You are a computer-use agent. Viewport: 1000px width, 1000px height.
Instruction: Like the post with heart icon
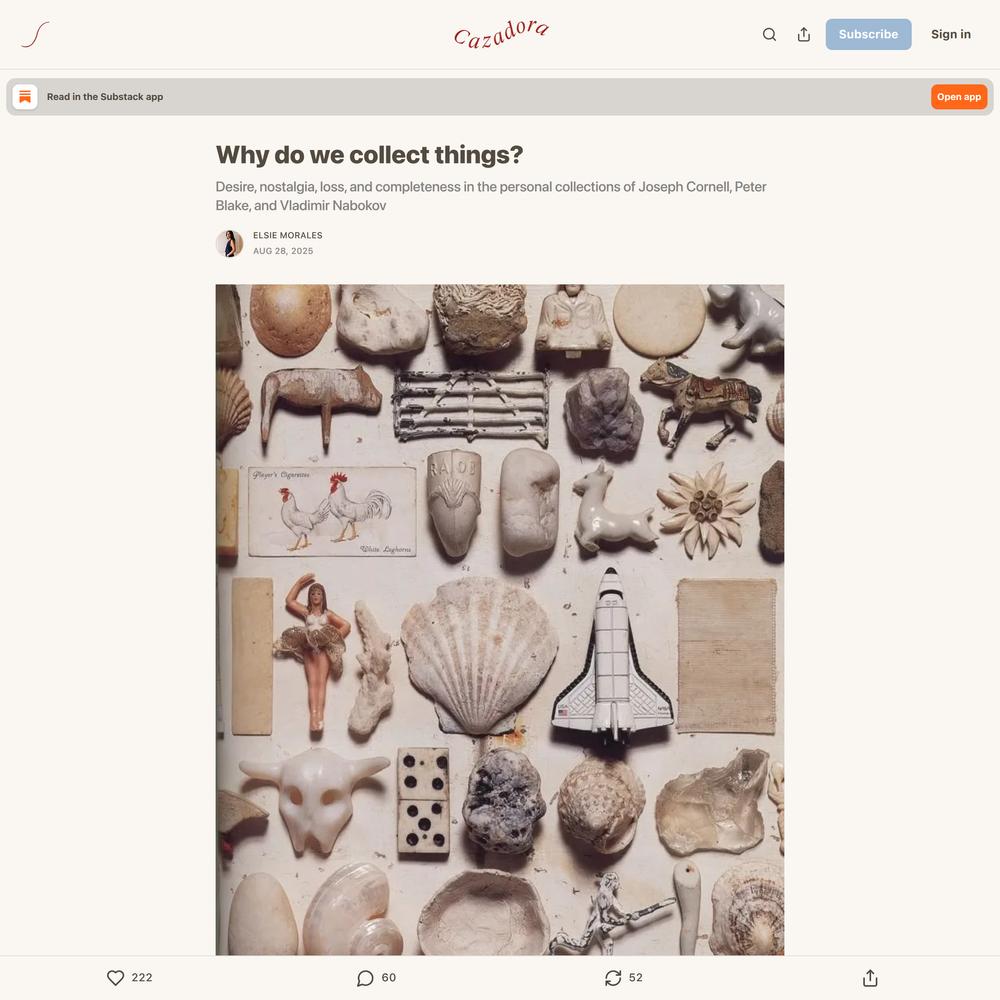tap(115, 978)
